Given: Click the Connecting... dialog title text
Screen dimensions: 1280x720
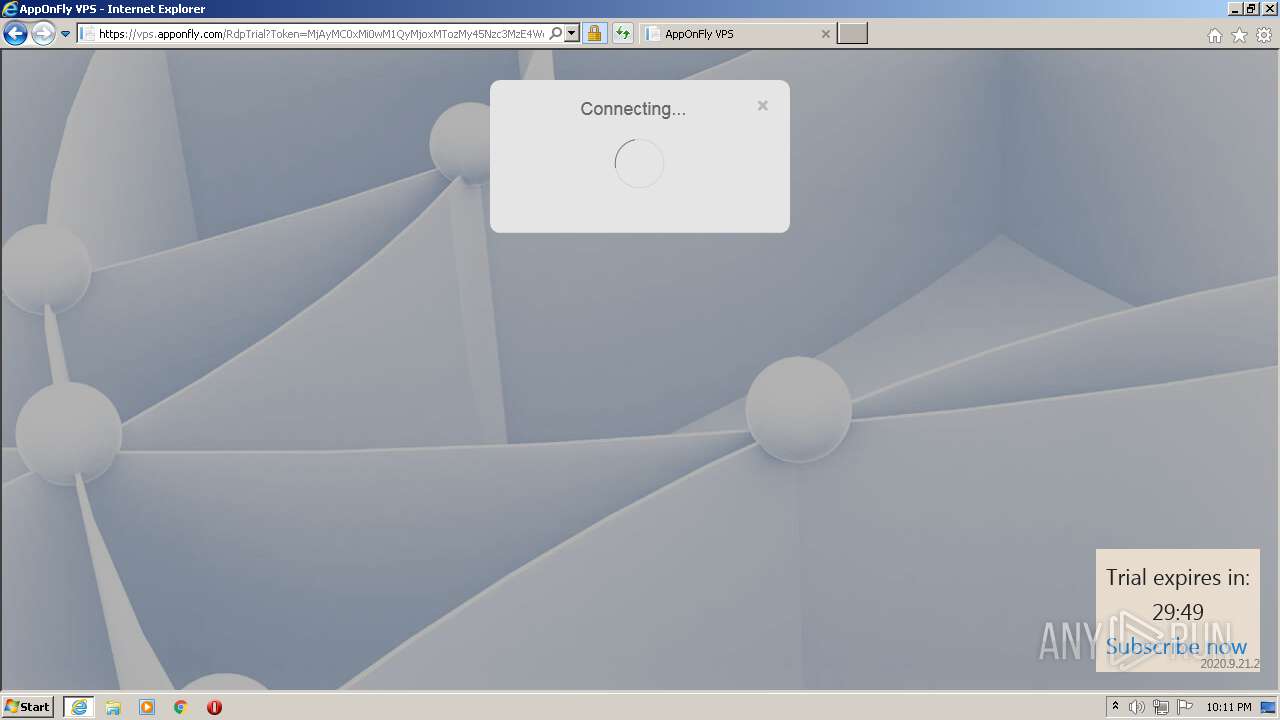Looking at the screenshot, I should [x=633, y=109].
